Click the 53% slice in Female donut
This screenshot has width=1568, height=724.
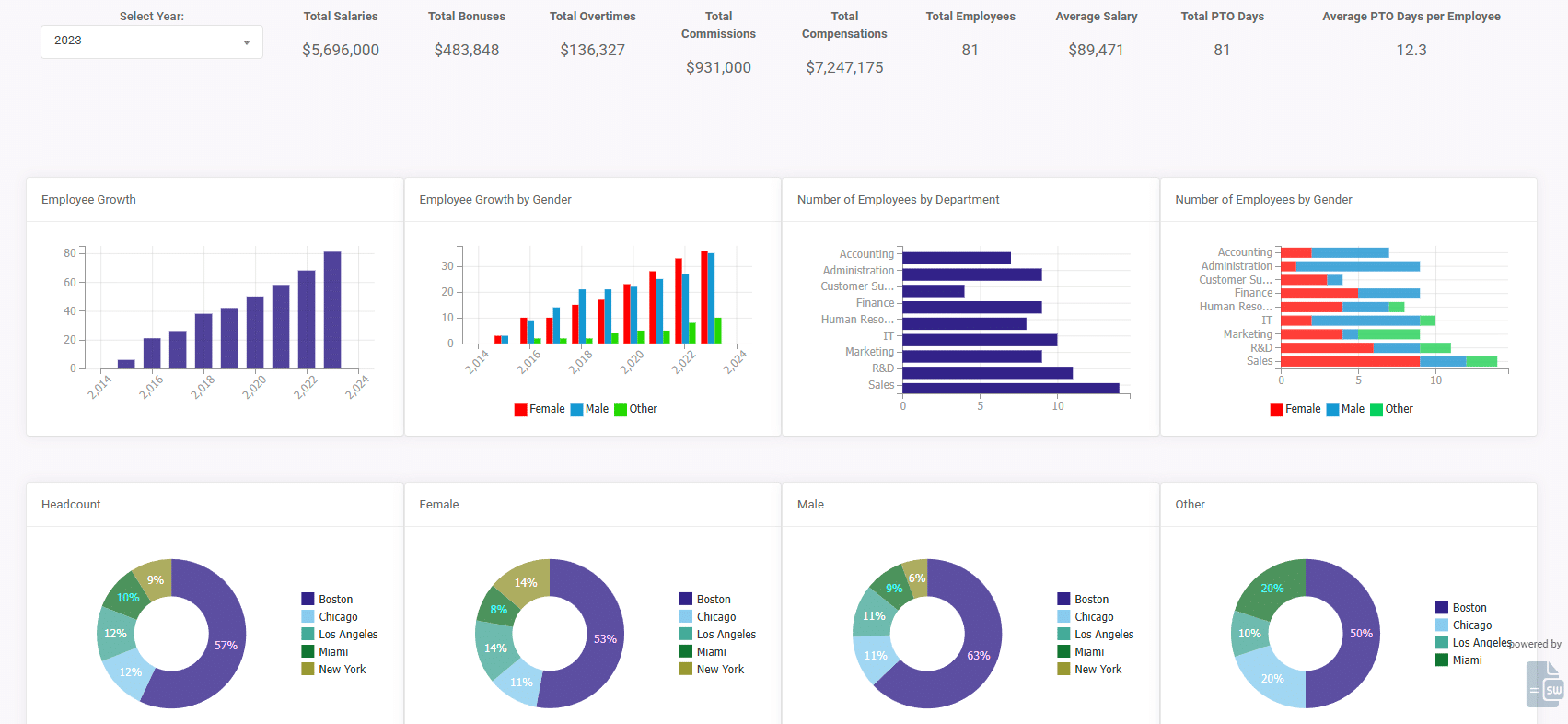click(x=605, y=639)
